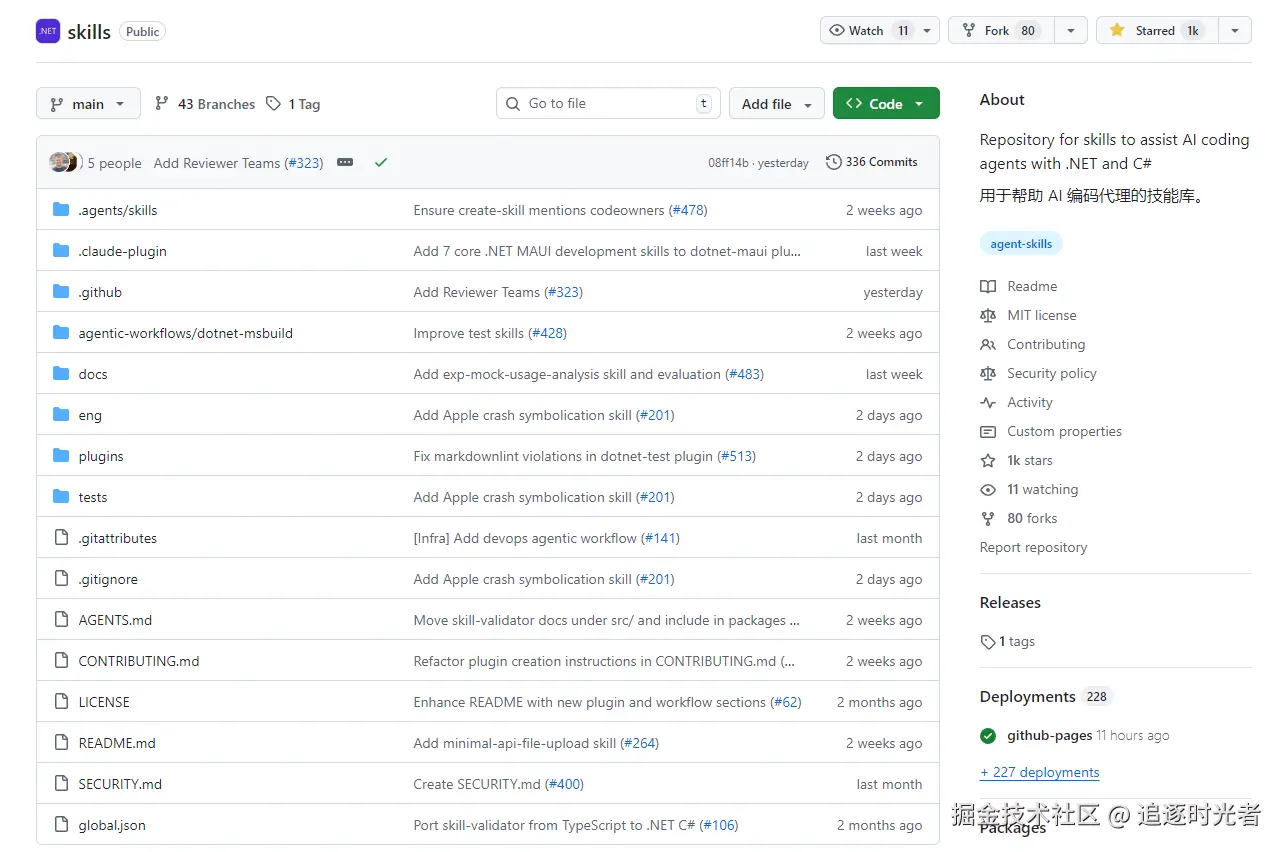The height and width of the screenshot is (852, 1285).
Task: Click the green commit status checkmark
Action: click(x=380, y=162)
